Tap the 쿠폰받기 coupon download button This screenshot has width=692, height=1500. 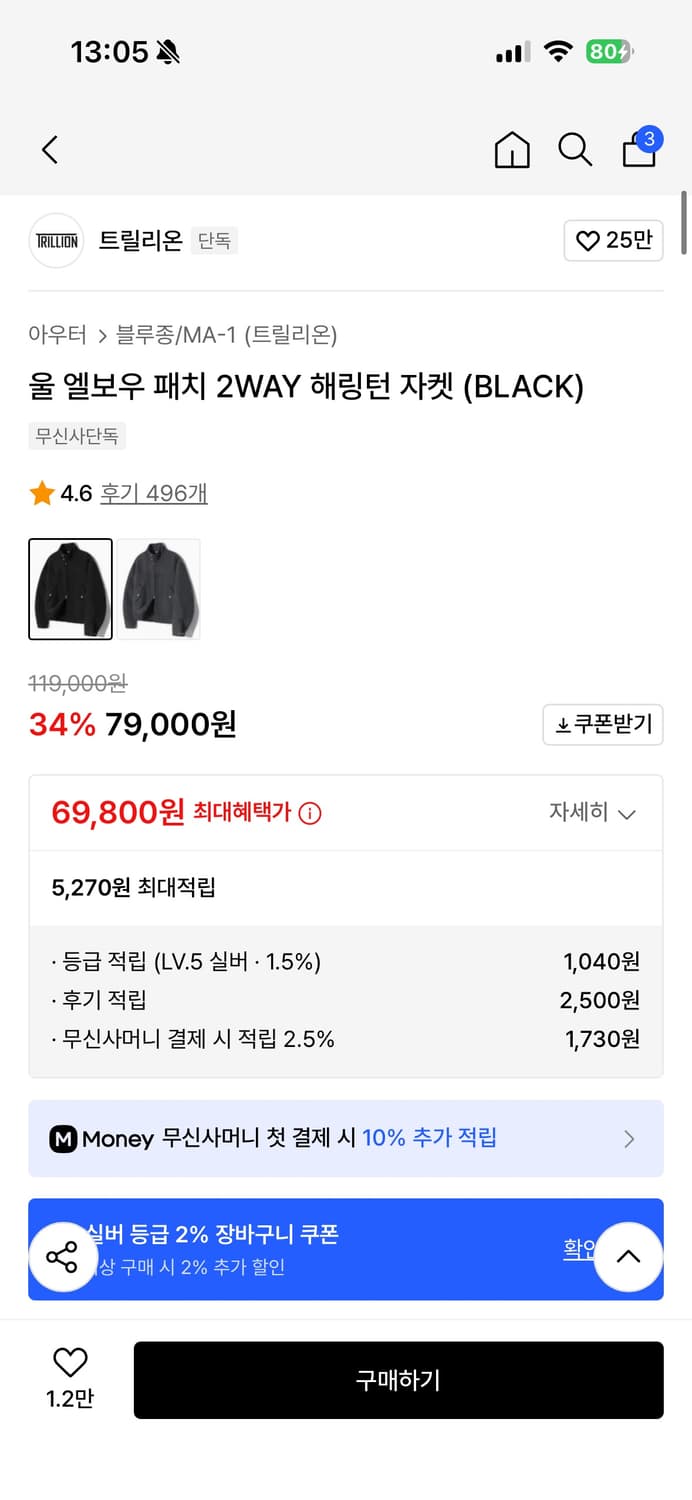(602, 724)
